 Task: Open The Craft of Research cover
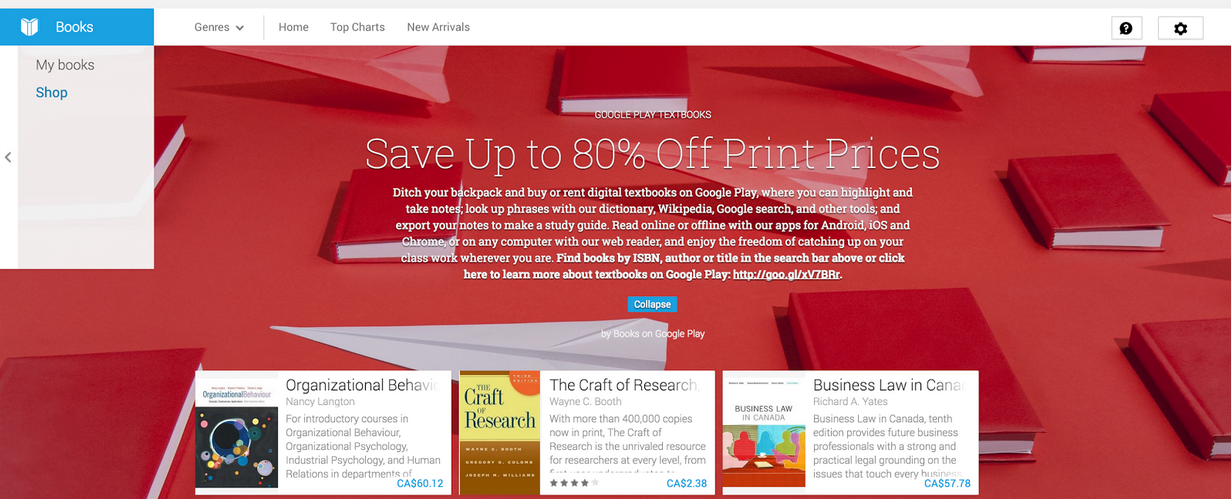(500, 432)
